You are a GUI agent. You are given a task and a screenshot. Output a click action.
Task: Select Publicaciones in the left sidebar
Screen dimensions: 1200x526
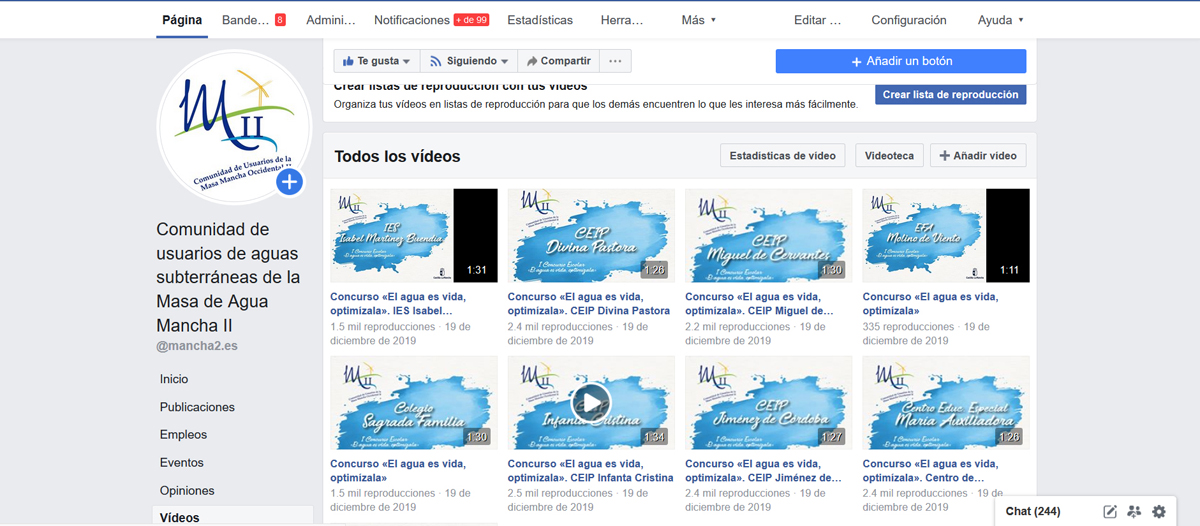coord(197,407)
